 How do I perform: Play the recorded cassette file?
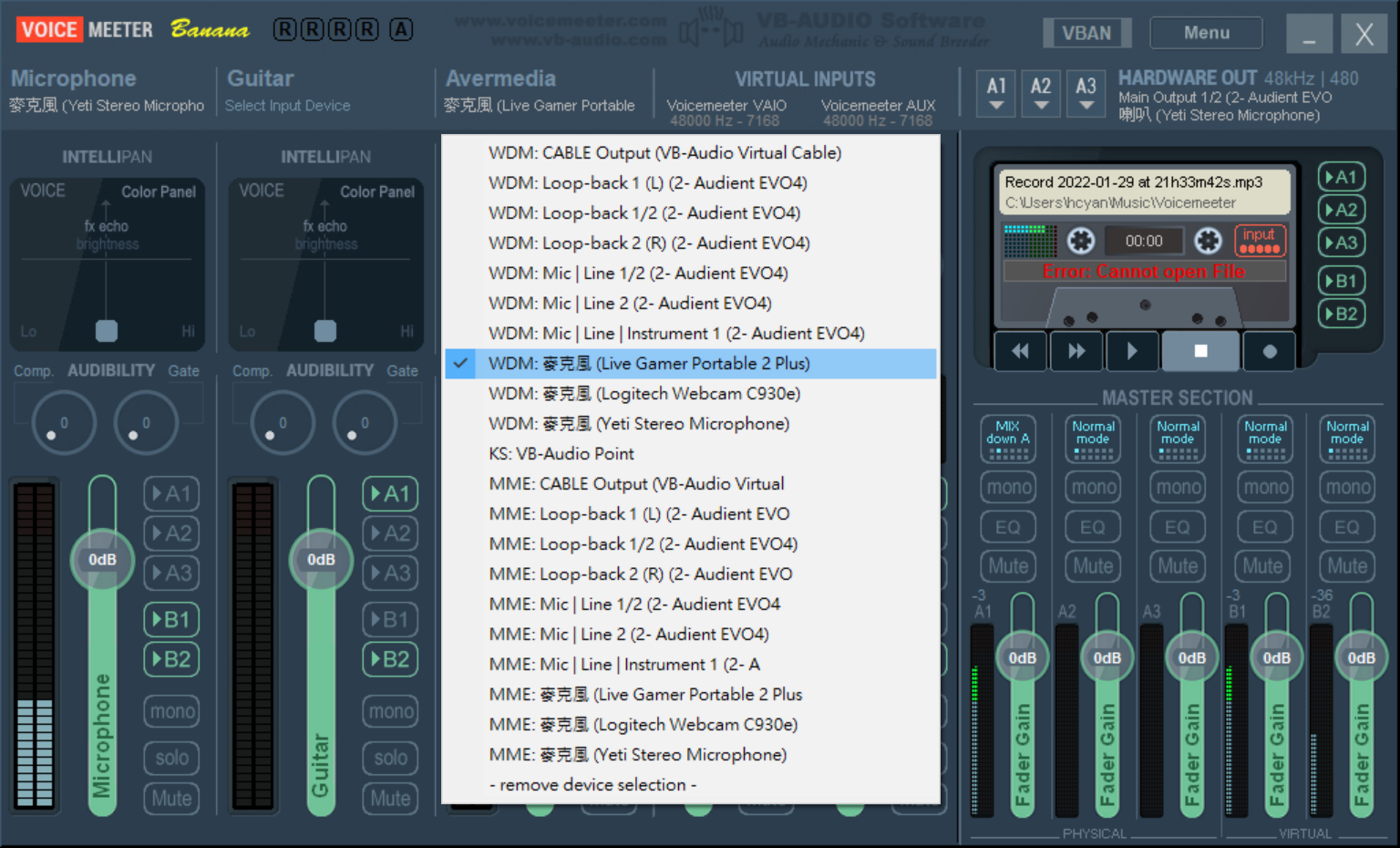(x=1132, y=351)
